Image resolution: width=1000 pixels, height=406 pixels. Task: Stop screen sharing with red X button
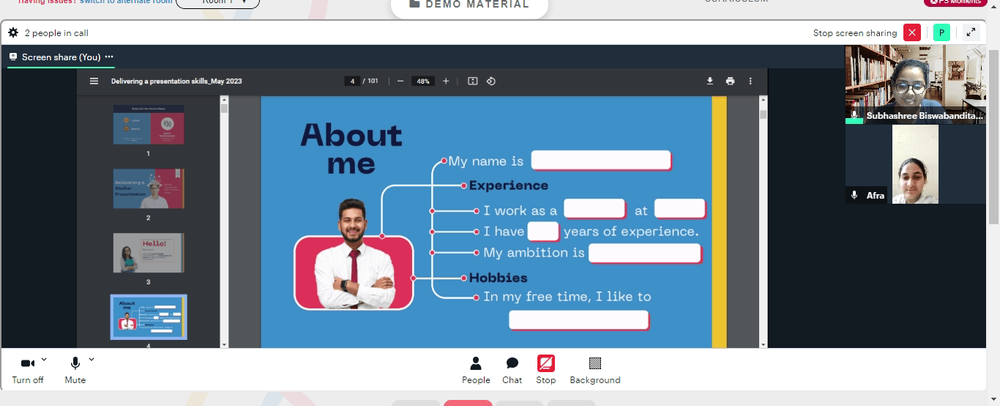[x=912, y=33]
